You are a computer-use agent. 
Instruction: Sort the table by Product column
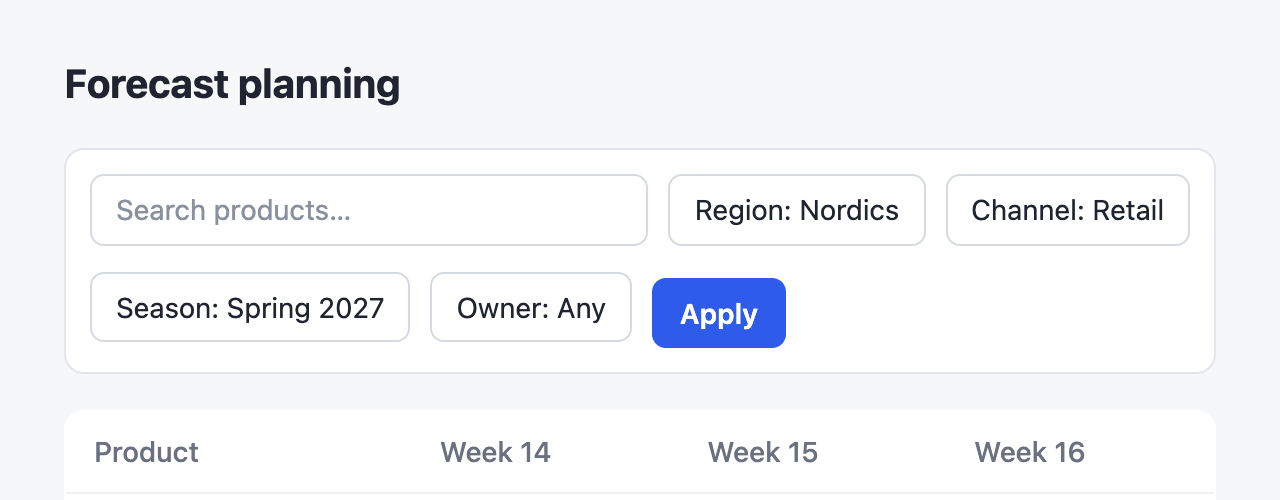coord(147,452)
